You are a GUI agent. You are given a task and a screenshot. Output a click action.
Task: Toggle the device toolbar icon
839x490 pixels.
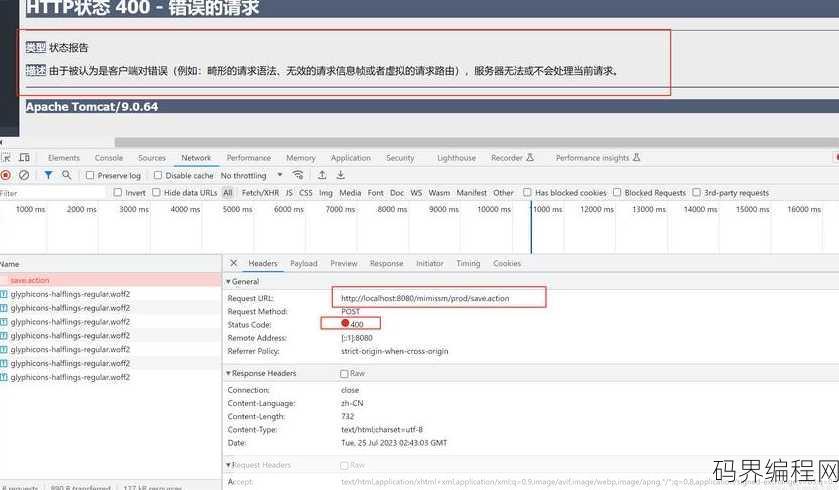[x=24, y=158]
